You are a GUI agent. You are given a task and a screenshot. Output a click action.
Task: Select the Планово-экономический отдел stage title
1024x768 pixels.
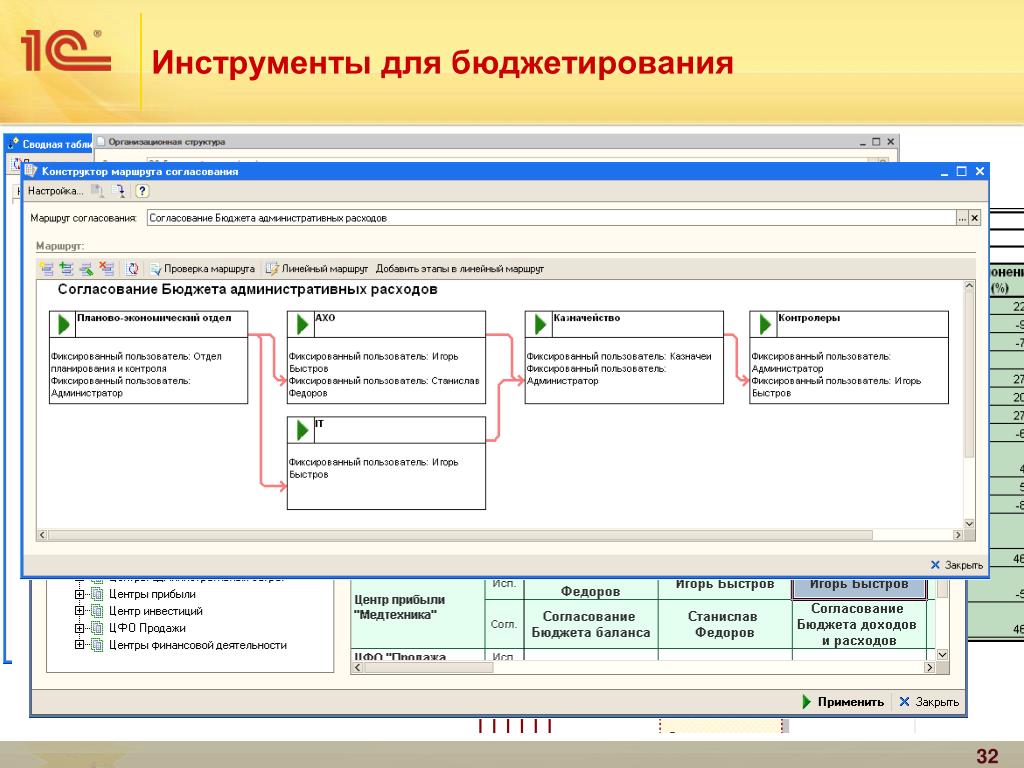(x=154, y=318)
